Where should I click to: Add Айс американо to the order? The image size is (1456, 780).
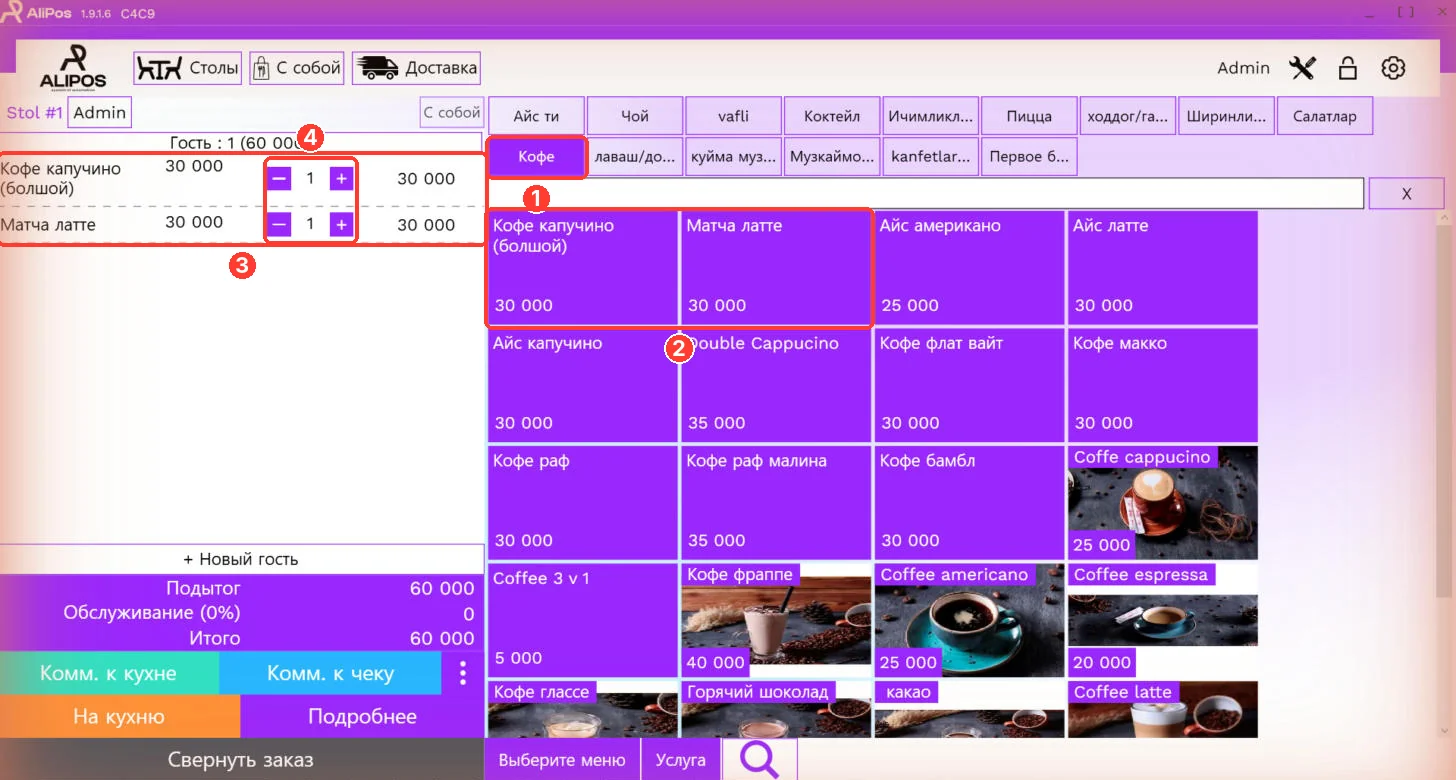coord(969,267)
